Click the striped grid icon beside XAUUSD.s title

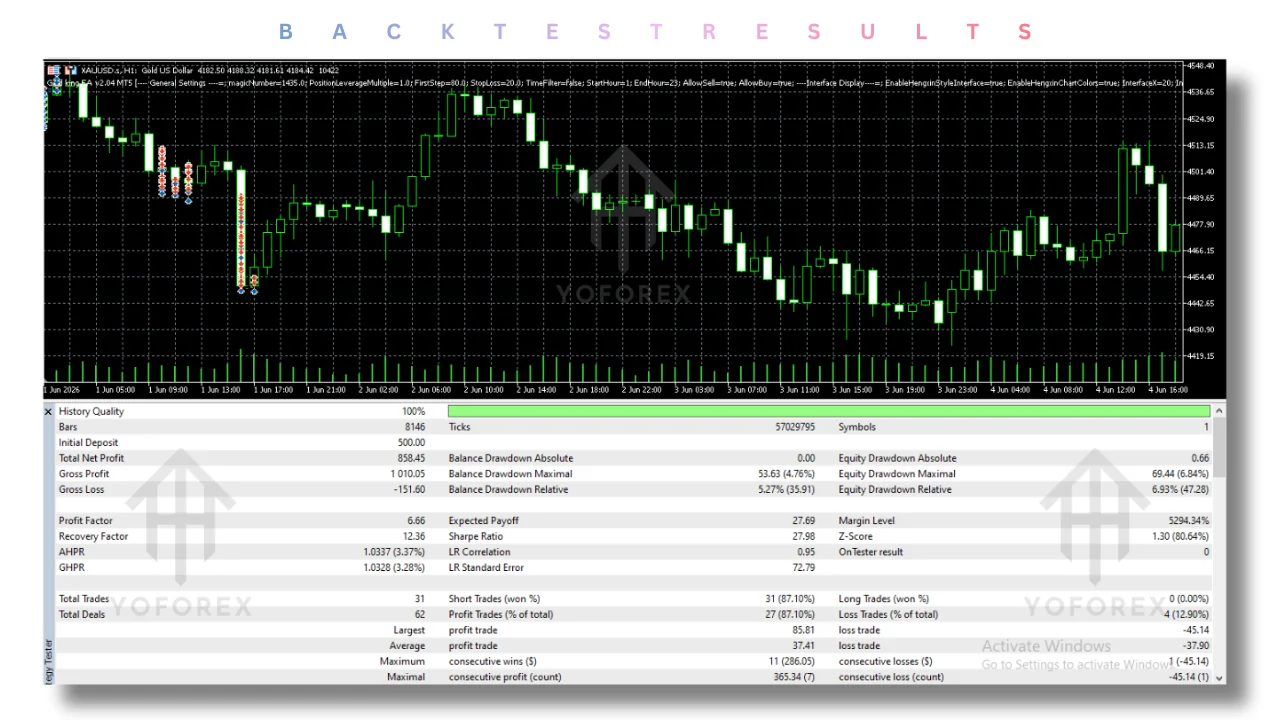point(53,70)
